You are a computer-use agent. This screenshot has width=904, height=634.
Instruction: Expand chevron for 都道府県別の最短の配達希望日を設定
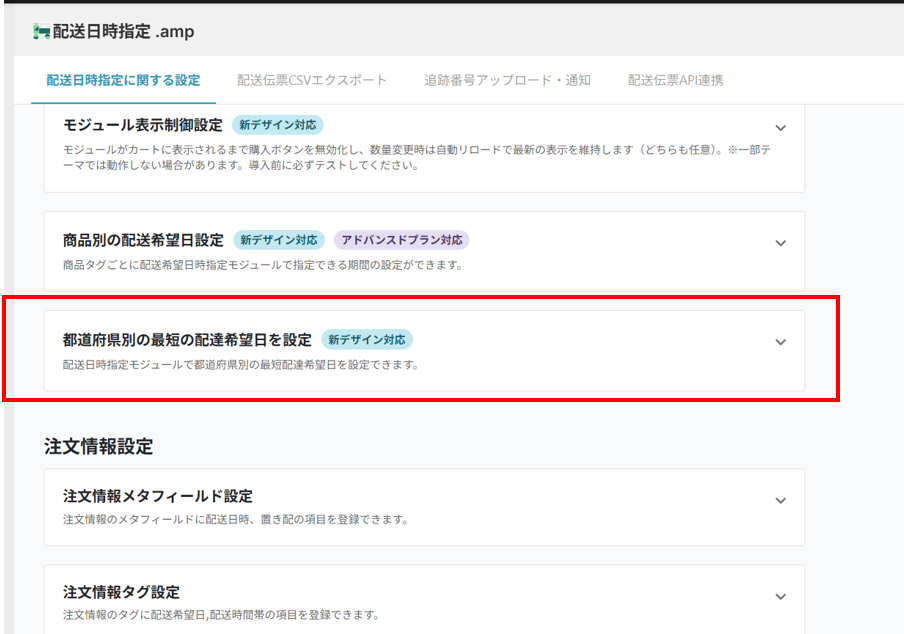point(781,342)
